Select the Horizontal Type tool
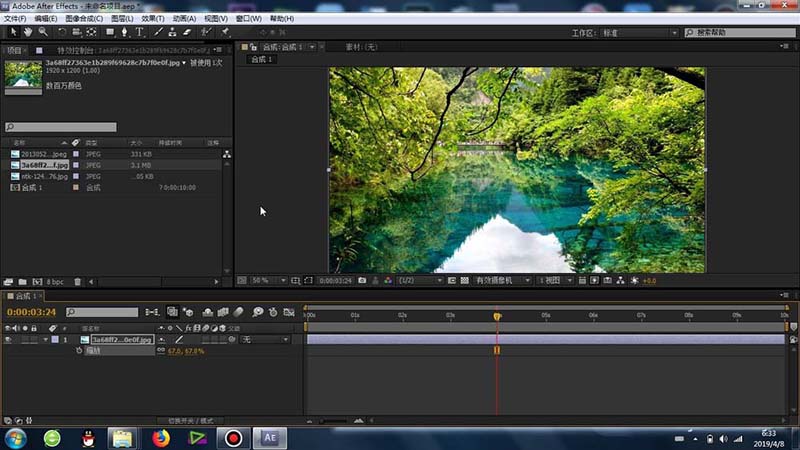 [x=139, y=32]
